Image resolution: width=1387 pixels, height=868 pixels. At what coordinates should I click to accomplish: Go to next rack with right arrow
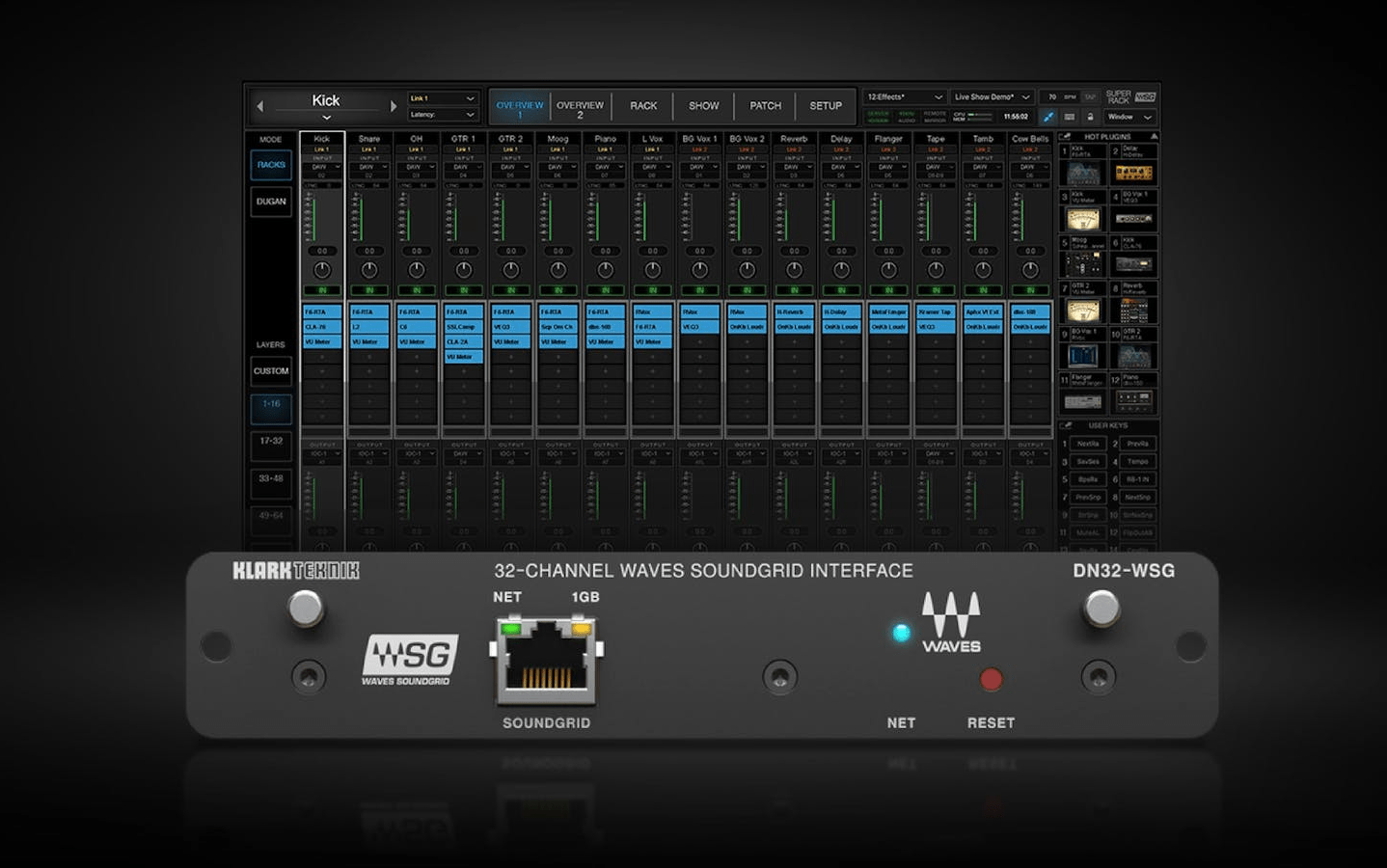pos(393,106)
